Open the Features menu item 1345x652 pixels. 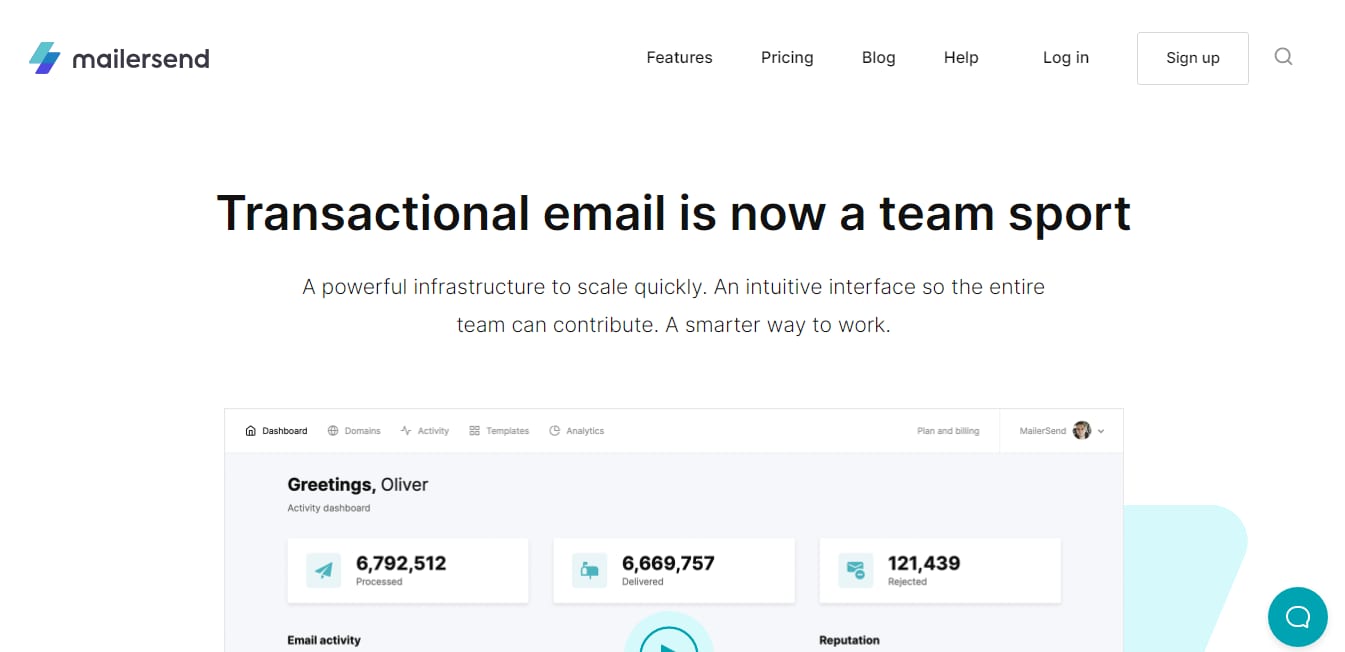coord(679,58)
